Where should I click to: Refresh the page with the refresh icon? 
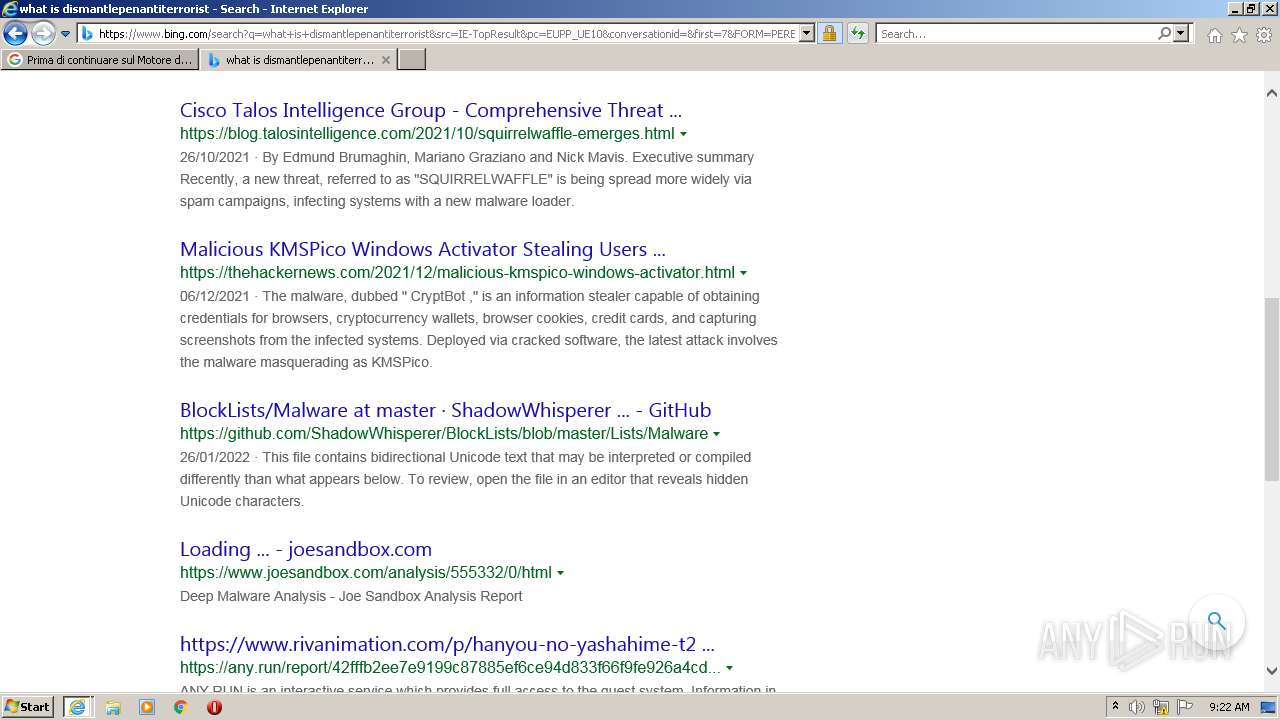coord(858,34)
